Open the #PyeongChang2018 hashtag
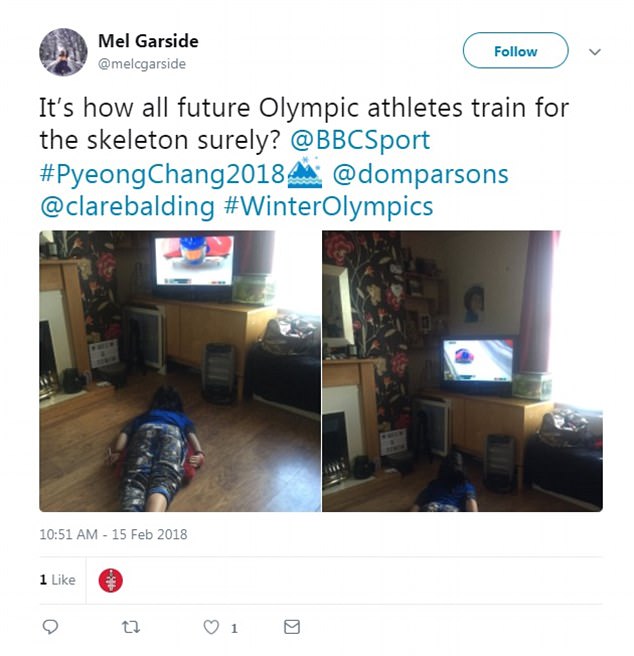The height and width of the screenshot is (656, 634). click(162, 174)
